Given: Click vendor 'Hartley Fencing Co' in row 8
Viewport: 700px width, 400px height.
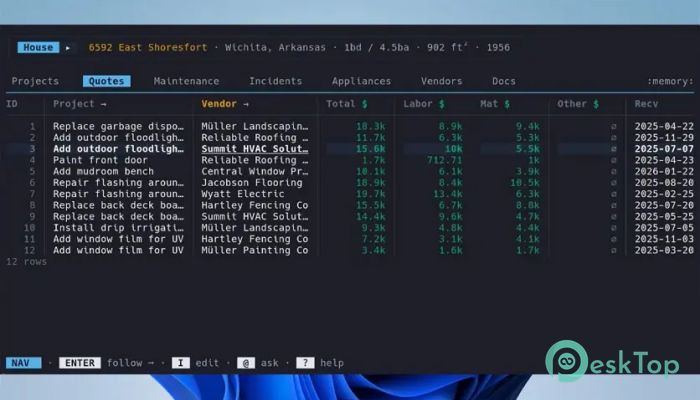Looking at the screenshot, I should pos(255,205).
